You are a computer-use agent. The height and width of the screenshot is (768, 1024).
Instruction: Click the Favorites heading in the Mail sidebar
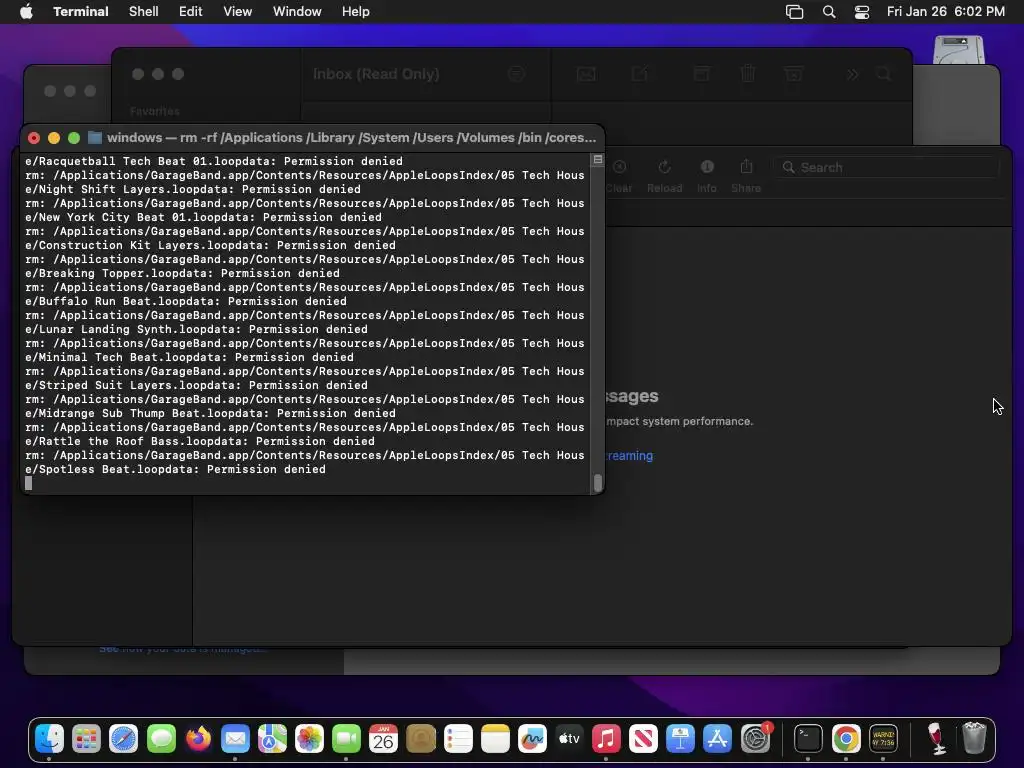point(155,112)
